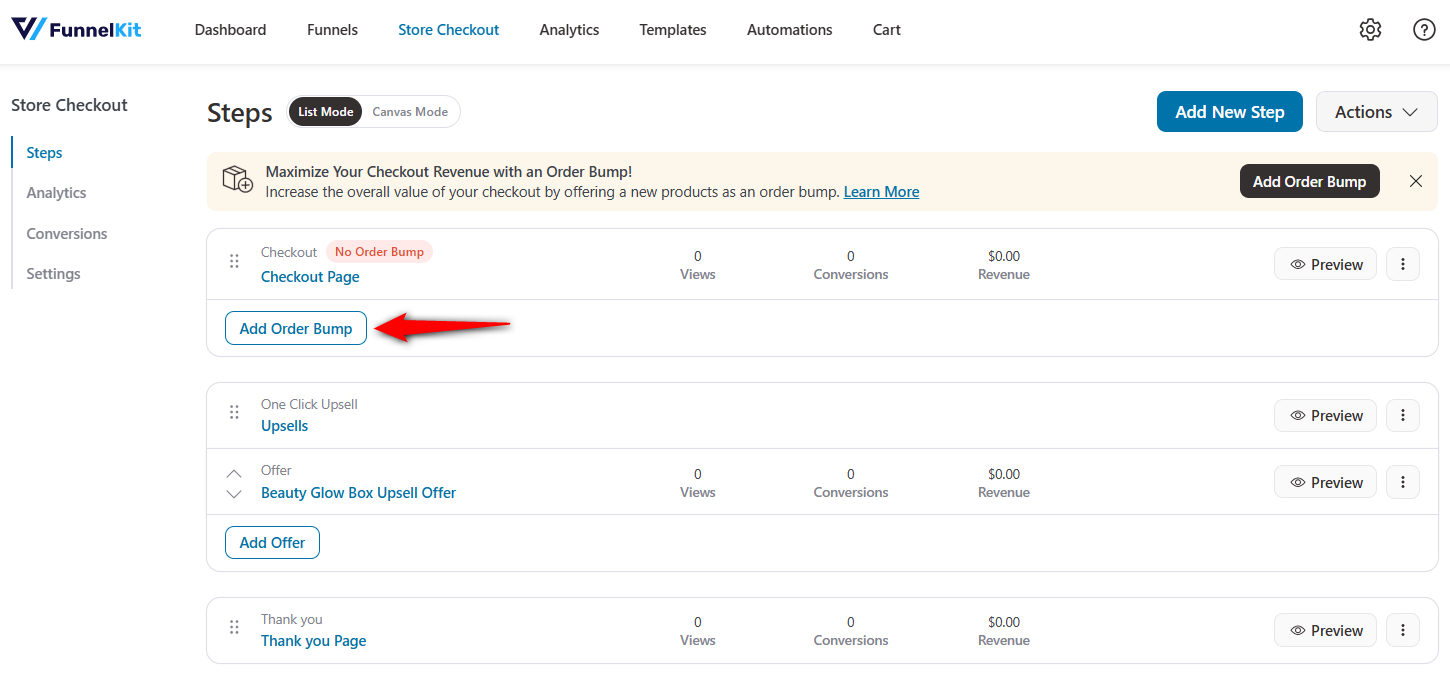Screen dimensions: 1450x678
Task: Switch to the Conversions section in the sidebar
Action: coord(66,233)
